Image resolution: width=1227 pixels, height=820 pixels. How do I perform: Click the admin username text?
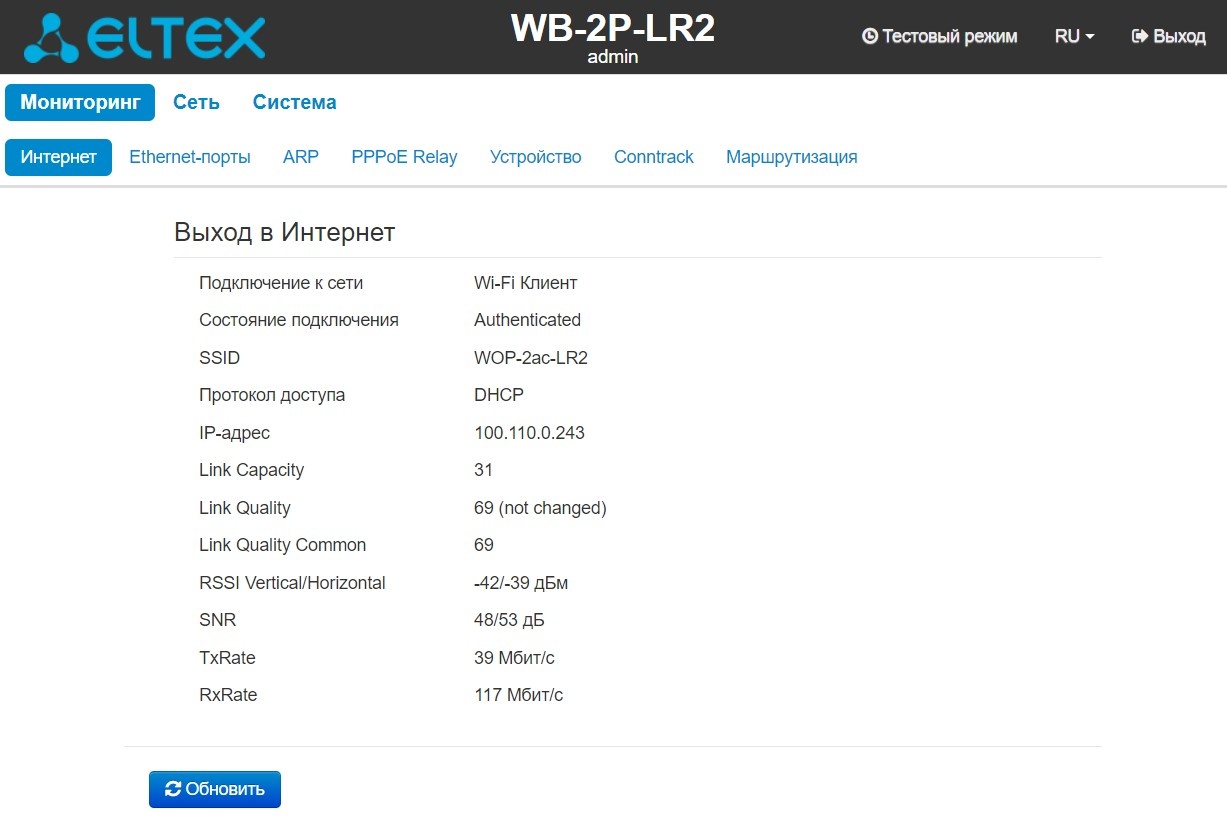click(x=613, y=57)
